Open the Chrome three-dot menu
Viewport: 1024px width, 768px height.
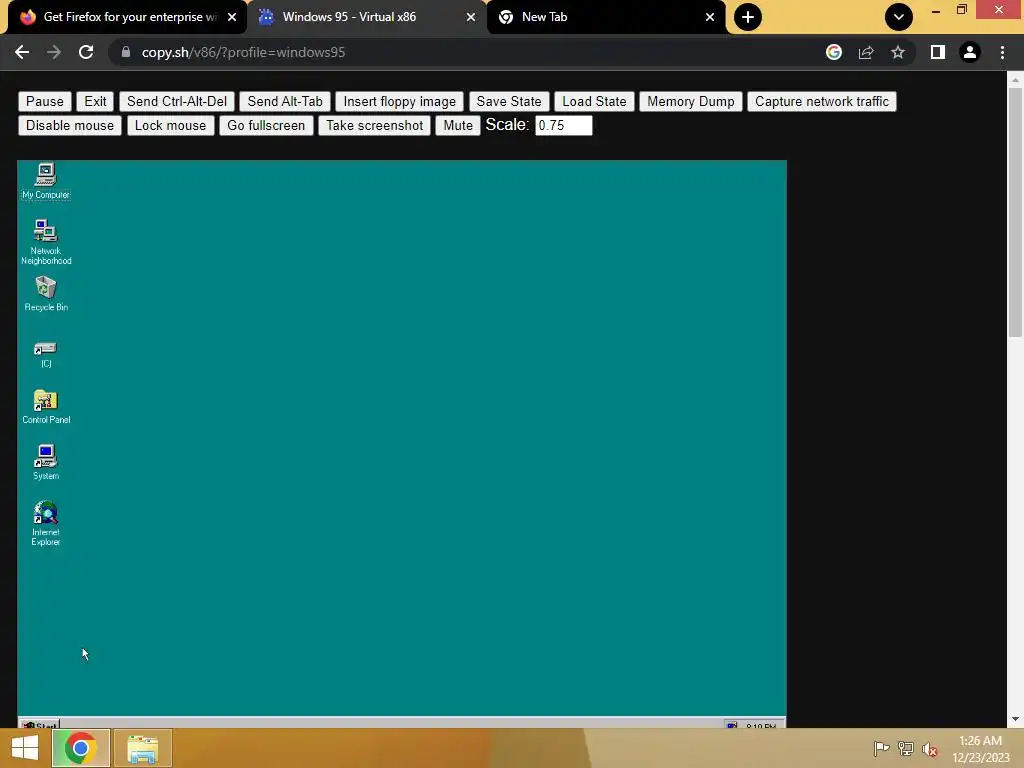(1002, 52)
